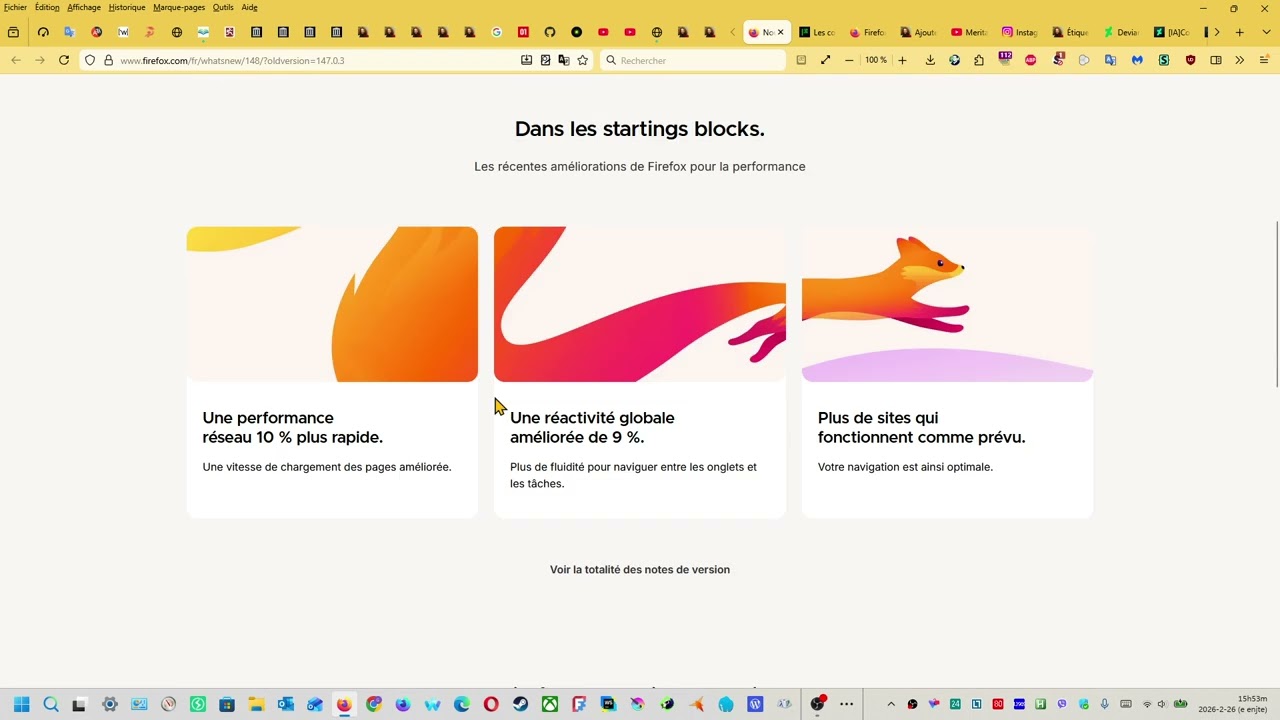This screenshot has width=1280, height=720.
Task: Open the Downloads arrow icon in toolbar
Action: click(x=930, y=60)
